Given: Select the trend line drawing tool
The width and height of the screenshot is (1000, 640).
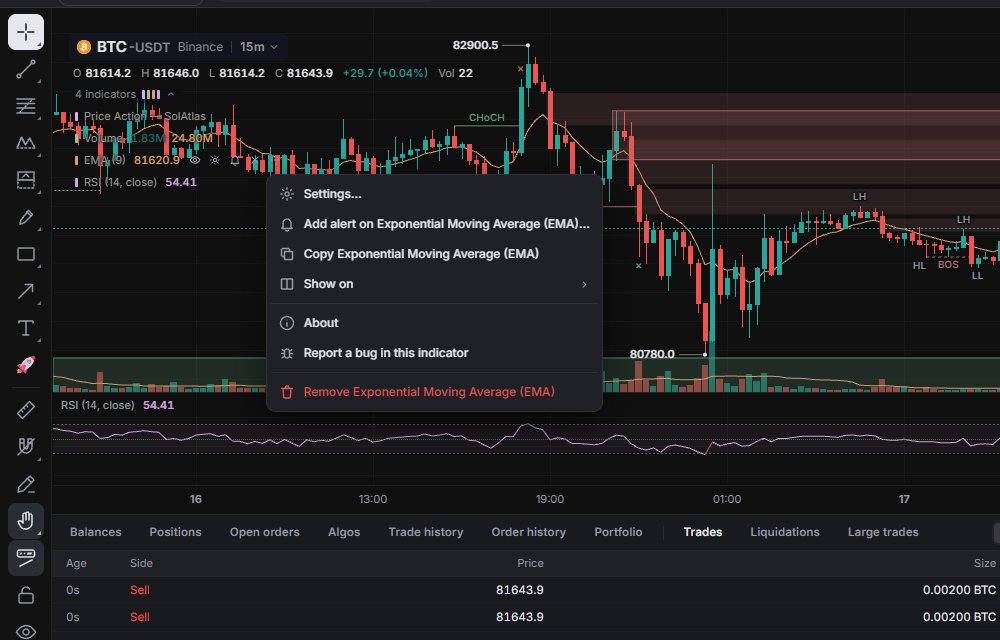Looking at the screenshot, I should 26,69.
